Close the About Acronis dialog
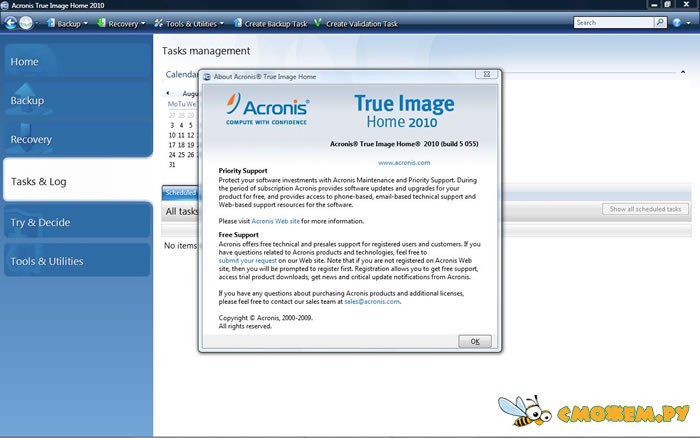Viewport: 700px width, 438px height. tap(487, 75)
